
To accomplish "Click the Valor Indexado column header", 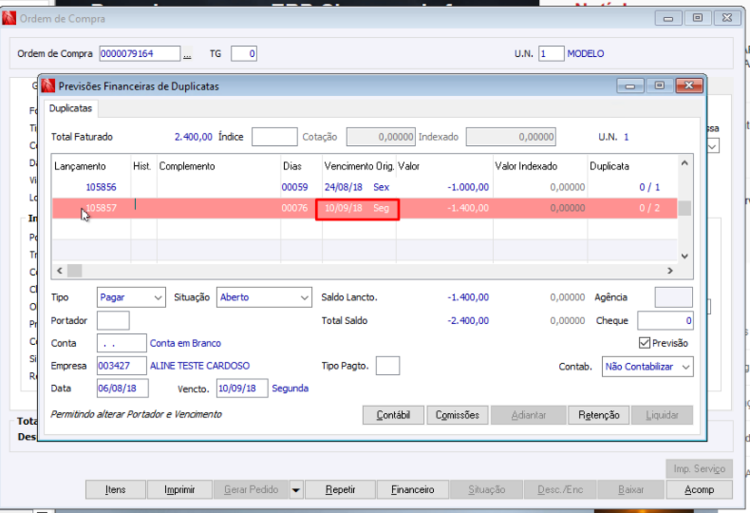I will (x=526, y=166).
